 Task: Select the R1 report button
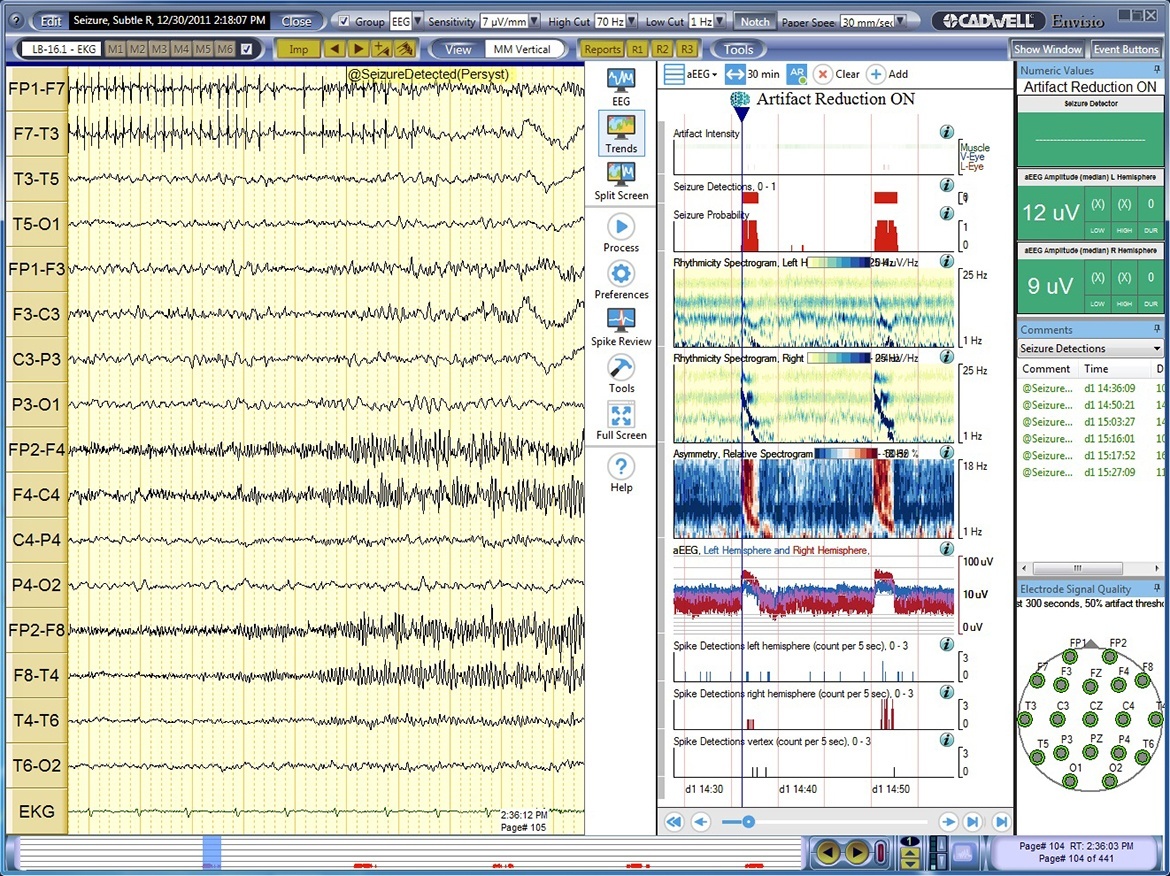point(637,49)
